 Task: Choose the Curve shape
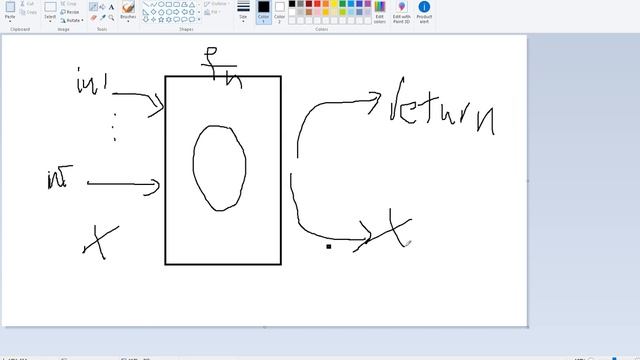pos(154,4)
